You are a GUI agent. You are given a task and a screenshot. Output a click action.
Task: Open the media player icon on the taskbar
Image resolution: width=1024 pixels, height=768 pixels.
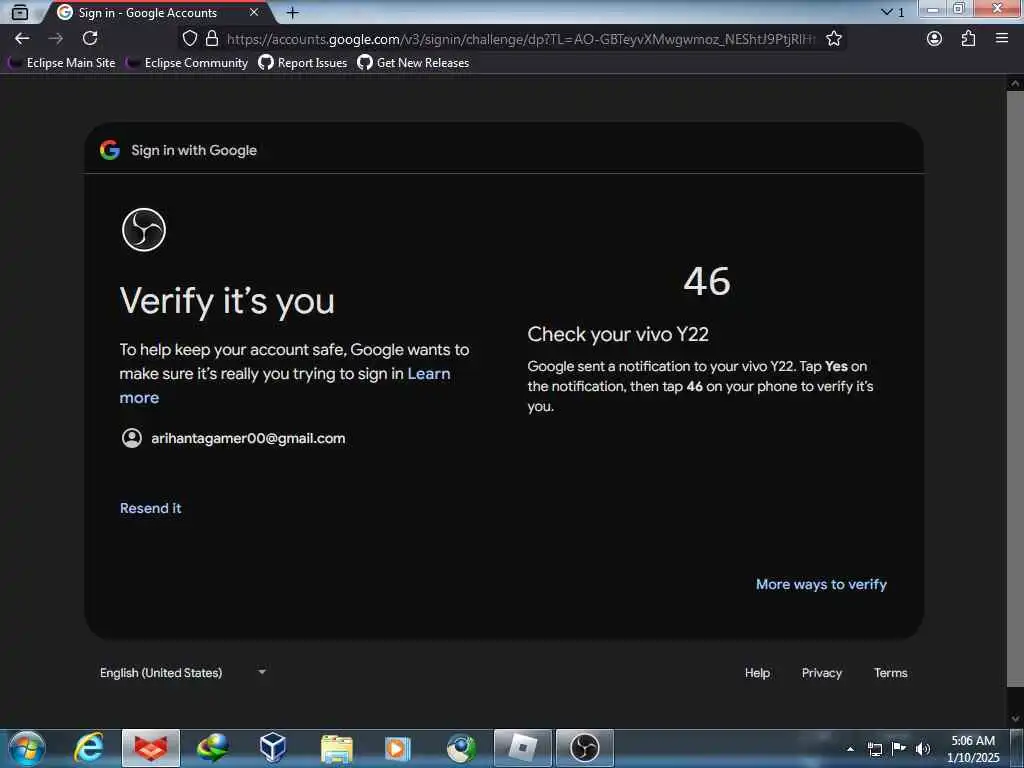click(397, 748)
